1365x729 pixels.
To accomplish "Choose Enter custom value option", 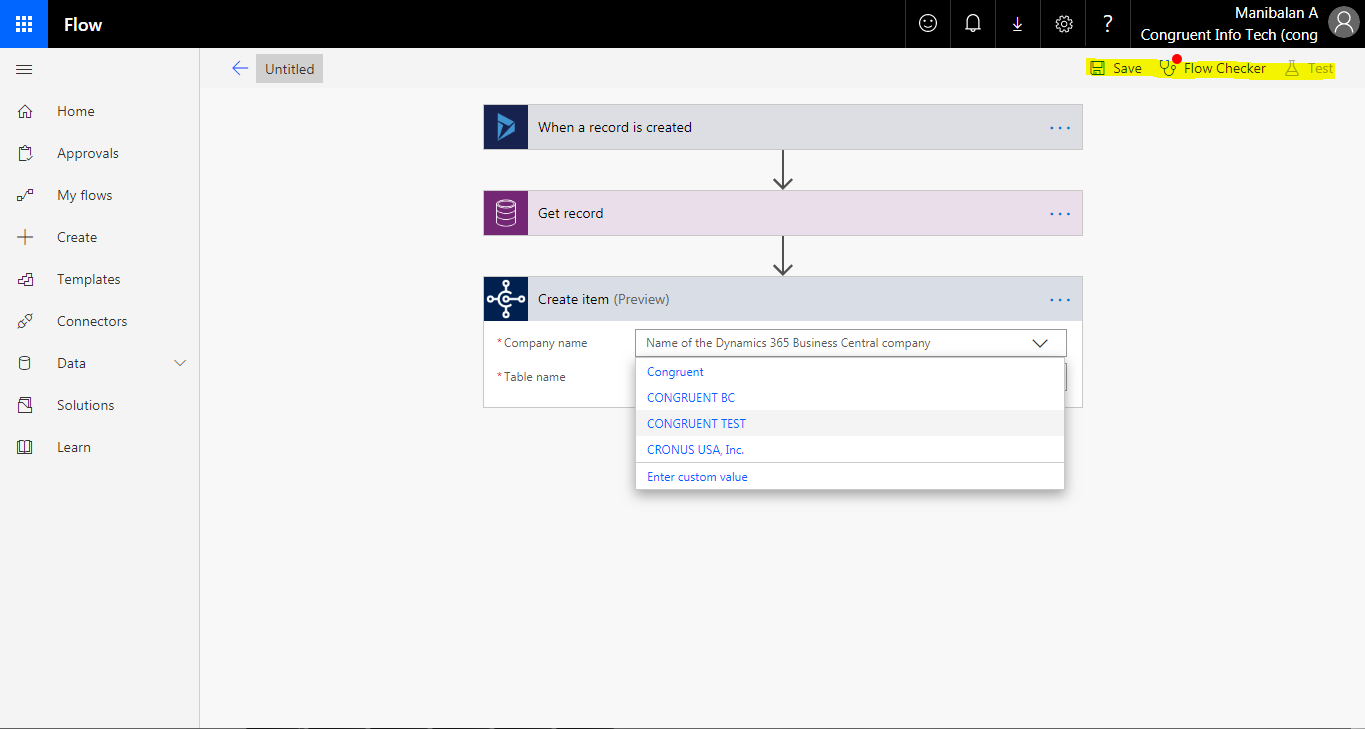I will pyautogui.click(x=849, y=477).
